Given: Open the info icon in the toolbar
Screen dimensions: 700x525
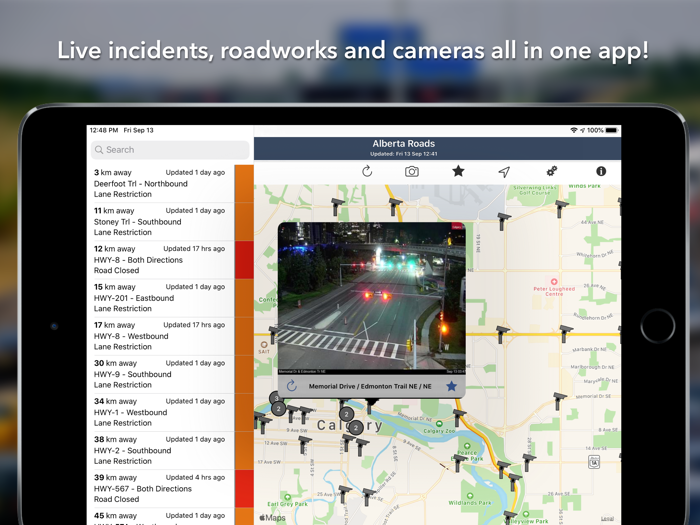Looking at the screenshot, I should coord(601,171).
